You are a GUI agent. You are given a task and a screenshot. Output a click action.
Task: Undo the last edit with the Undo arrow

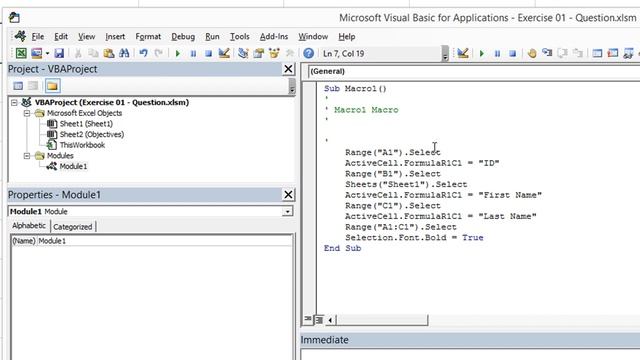tap(143, 53)
